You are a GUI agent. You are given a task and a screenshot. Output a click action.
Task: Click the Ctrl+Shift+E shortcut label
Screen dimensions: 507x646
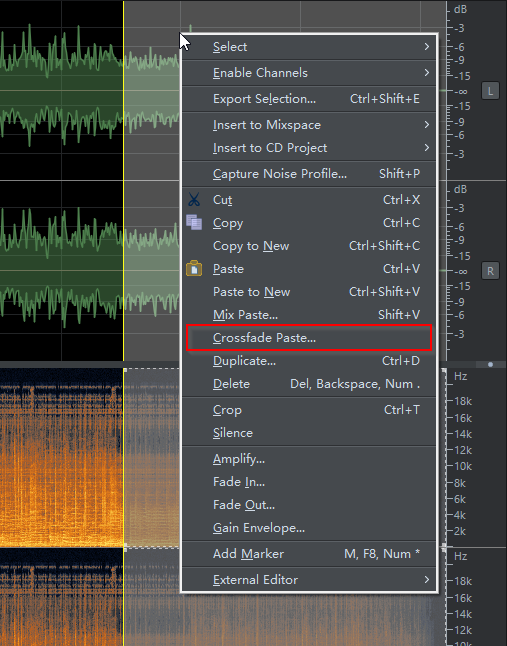385,99
